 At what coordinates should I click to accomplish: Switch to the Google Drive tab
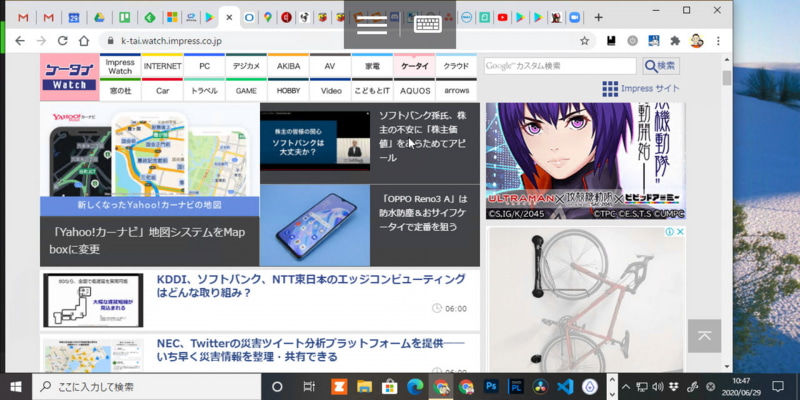(99, 18)
